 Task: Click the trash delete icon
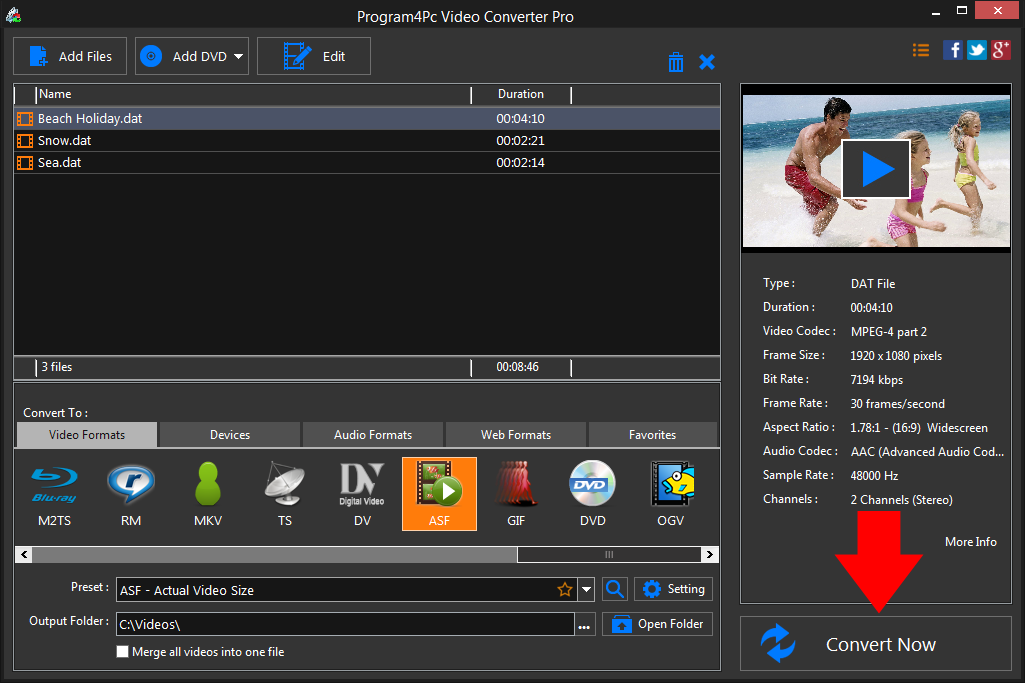(x=676, y=62)
